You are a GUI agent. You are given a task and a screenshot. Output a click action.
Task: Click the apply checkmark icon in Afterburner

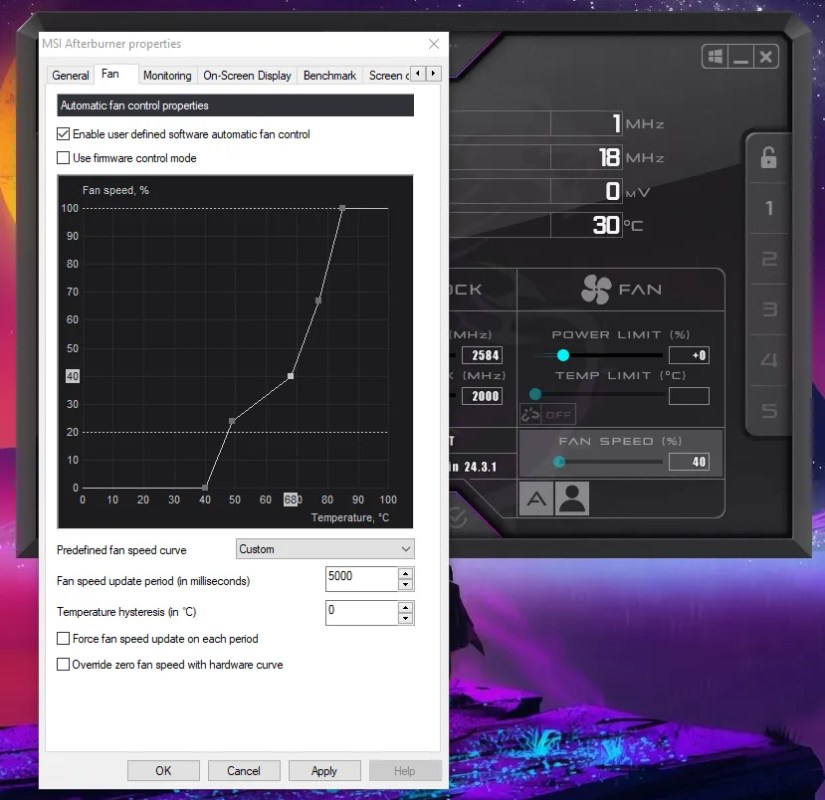[457, 518]
